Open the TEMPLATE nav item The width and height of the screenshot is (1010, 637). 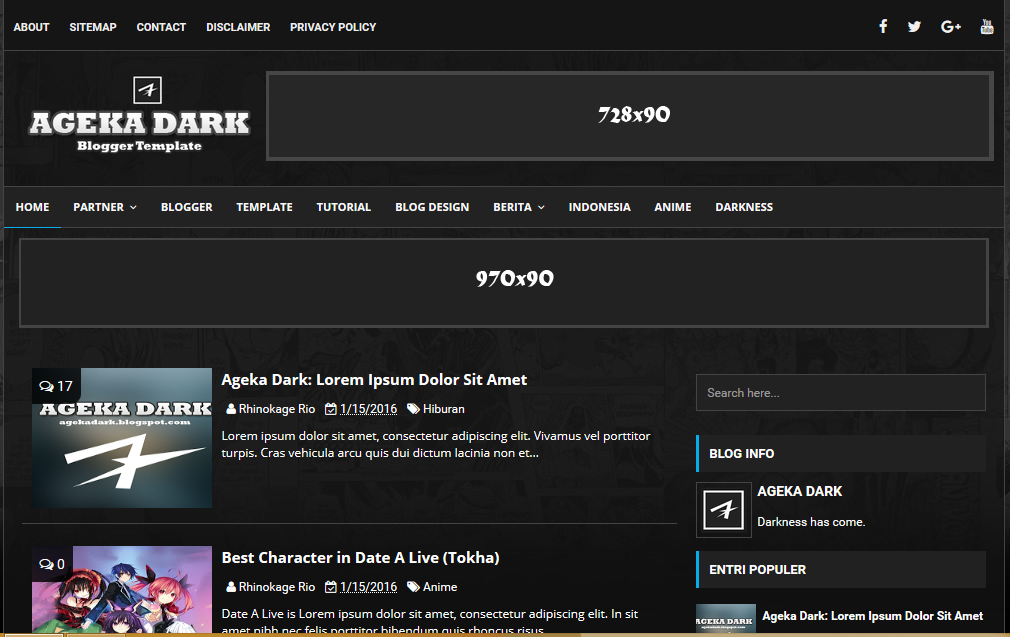pyautogui.click(x=264, y=207)
